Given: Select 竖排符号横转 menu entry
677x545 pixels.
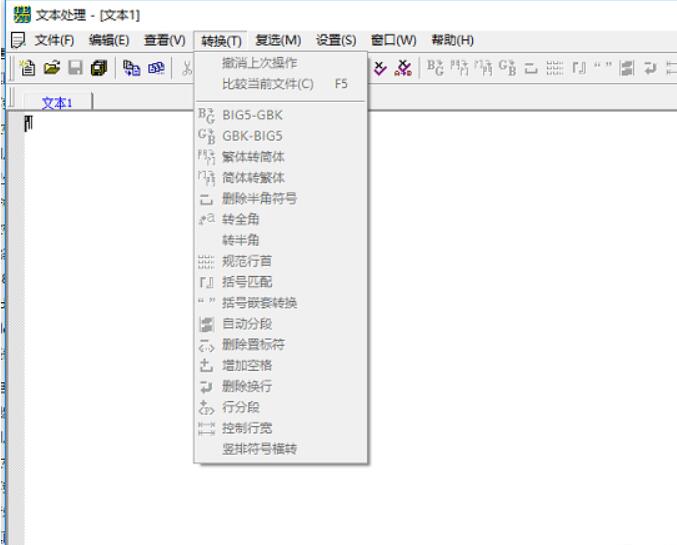Looking at the screenshot, I should (281, 449).
